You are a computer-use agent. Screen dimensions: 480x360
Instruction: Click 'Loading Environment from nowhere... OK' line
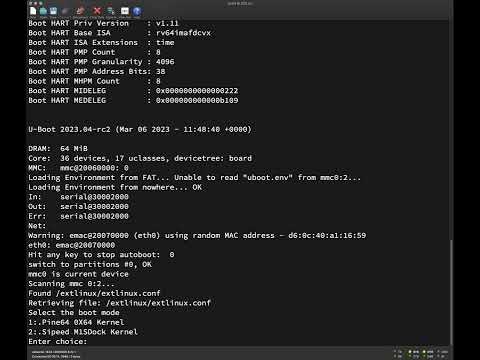[x=115, y=187]
